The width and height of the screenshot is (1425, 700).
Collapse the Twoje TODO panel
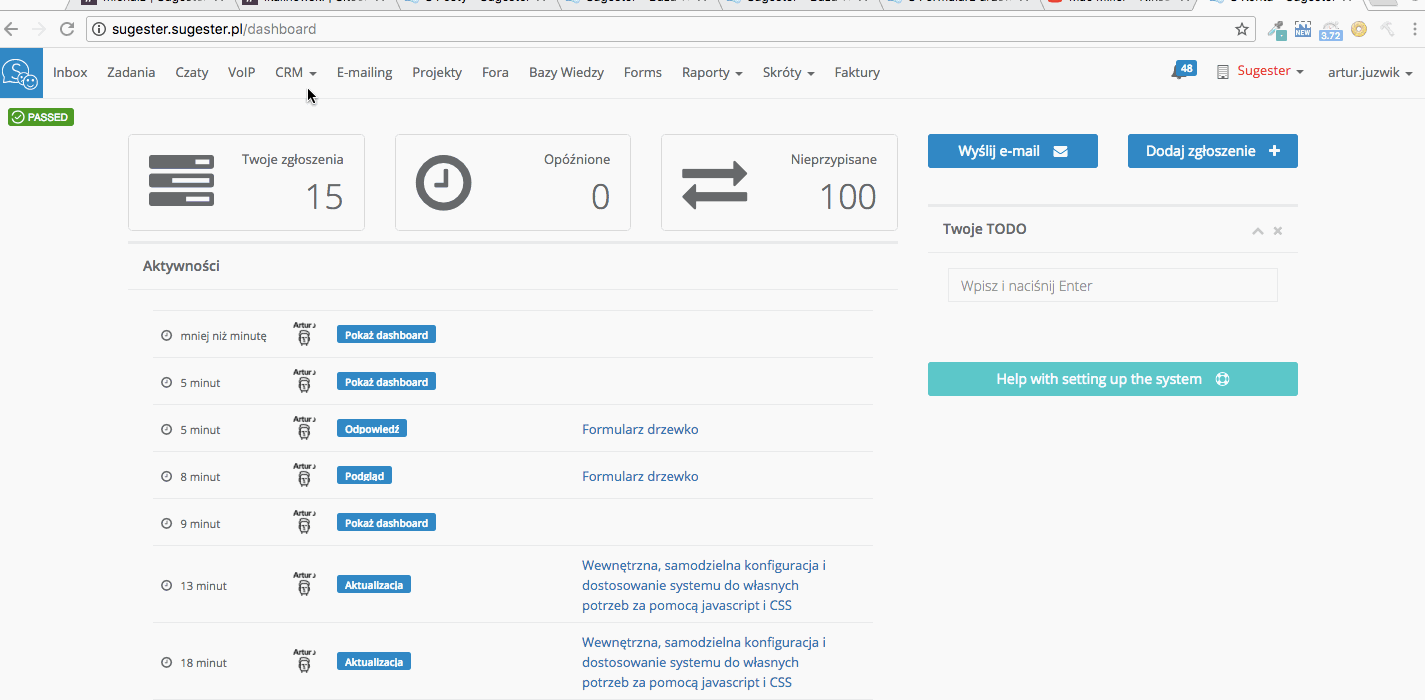[1257, 231]
